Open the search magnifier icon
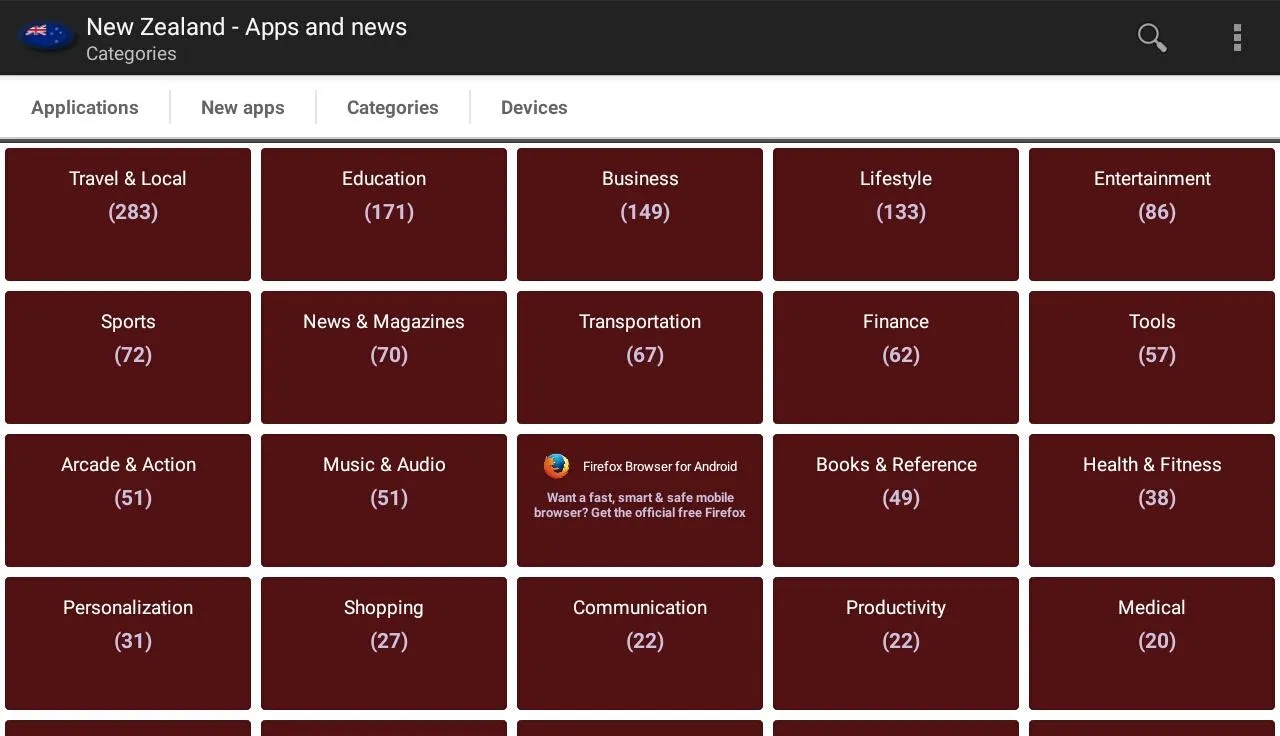Image resolution: width=1280 pixels, height=736 pixels. coord(1152,37)
